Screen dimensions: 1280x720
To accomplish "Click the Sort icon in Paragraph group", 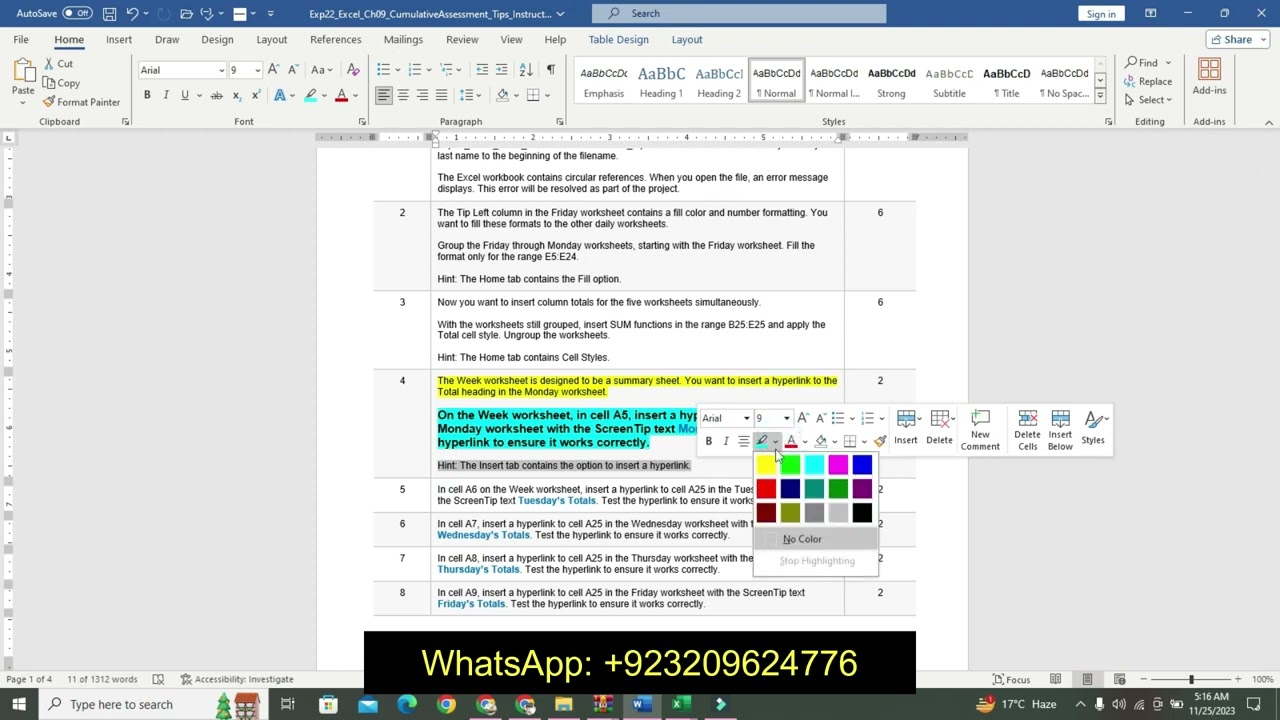I will pyautogui.click(x=526, y=70).
